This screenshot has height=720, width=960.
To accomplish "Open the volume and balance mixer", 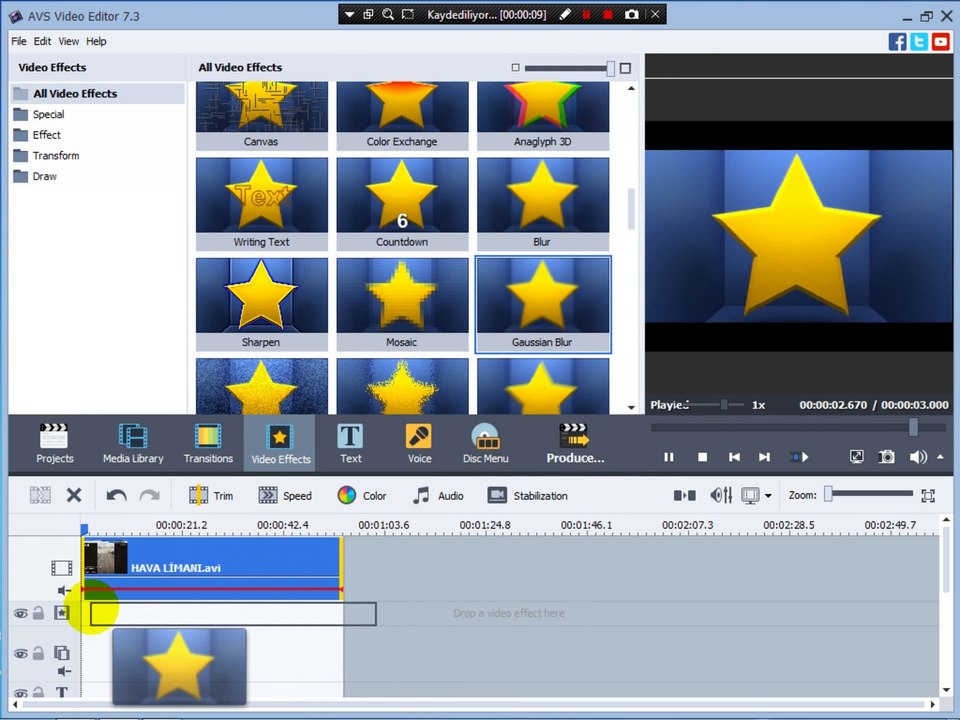I will pos(721,495).
